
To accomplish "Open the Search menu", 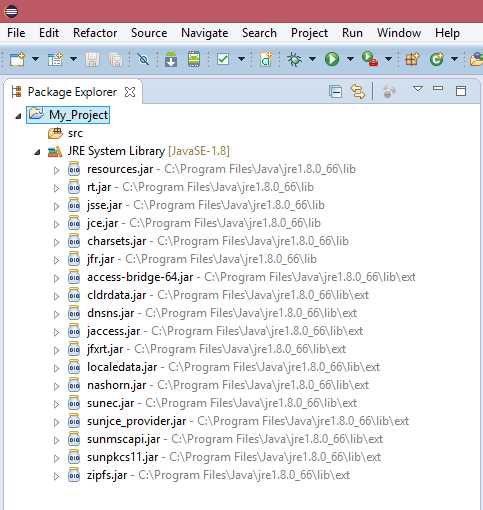I will (x=259, y=33).
